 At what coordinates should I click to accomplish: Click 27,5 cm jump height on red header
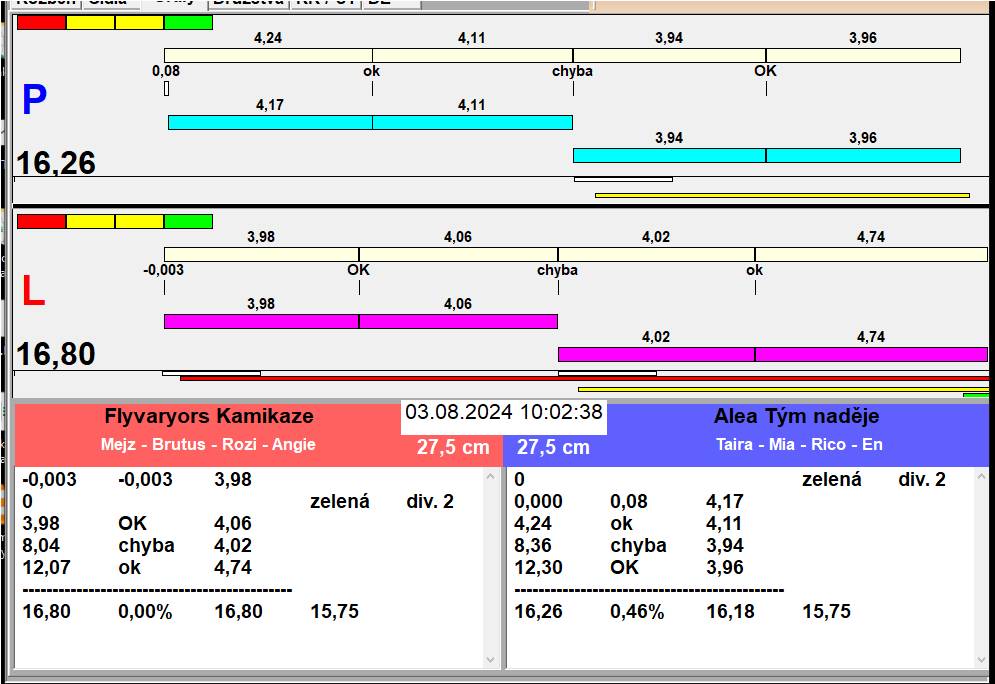click(x=453, y=447)
